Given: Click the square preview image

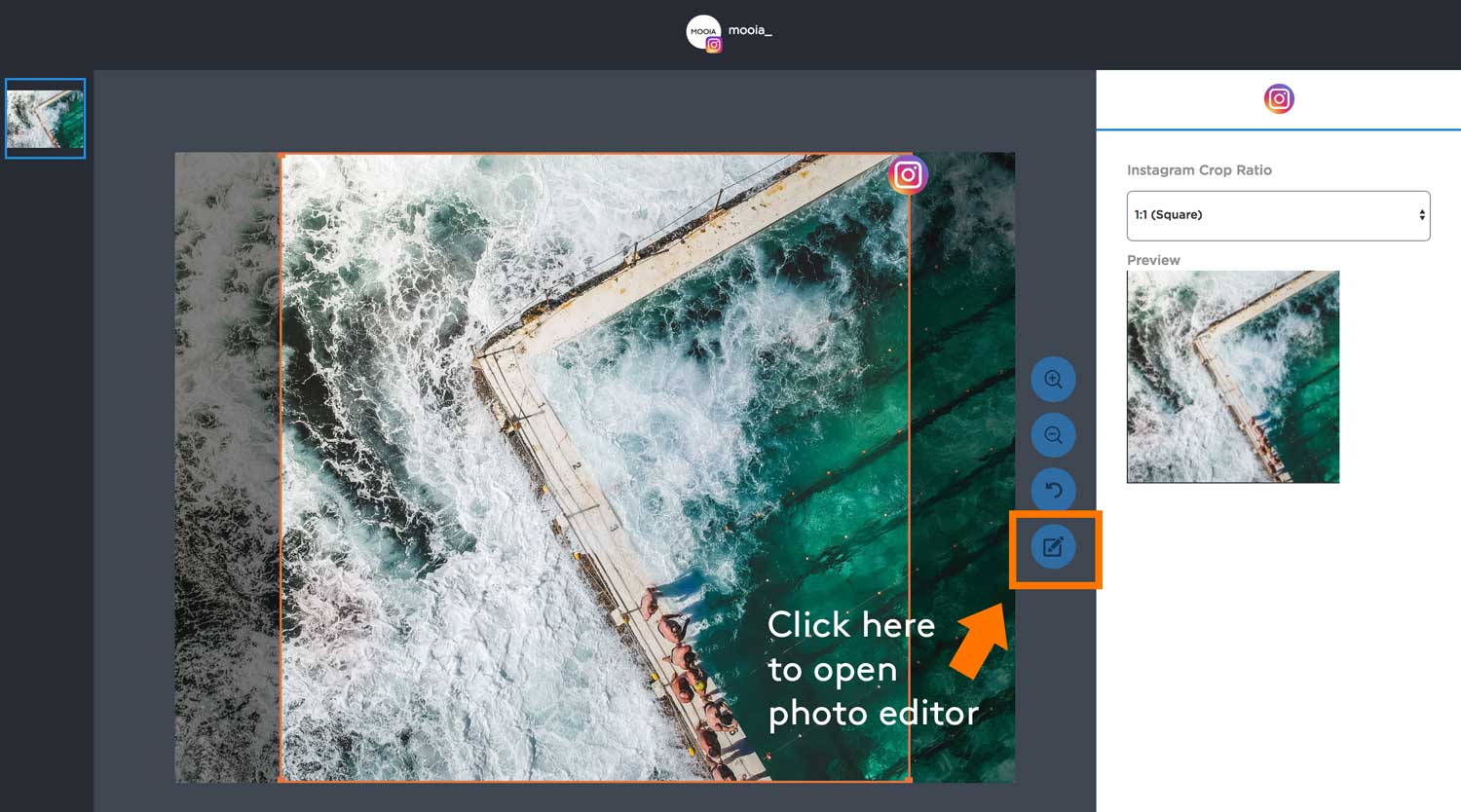Looking at the screenshot, I should point(1232,377).
